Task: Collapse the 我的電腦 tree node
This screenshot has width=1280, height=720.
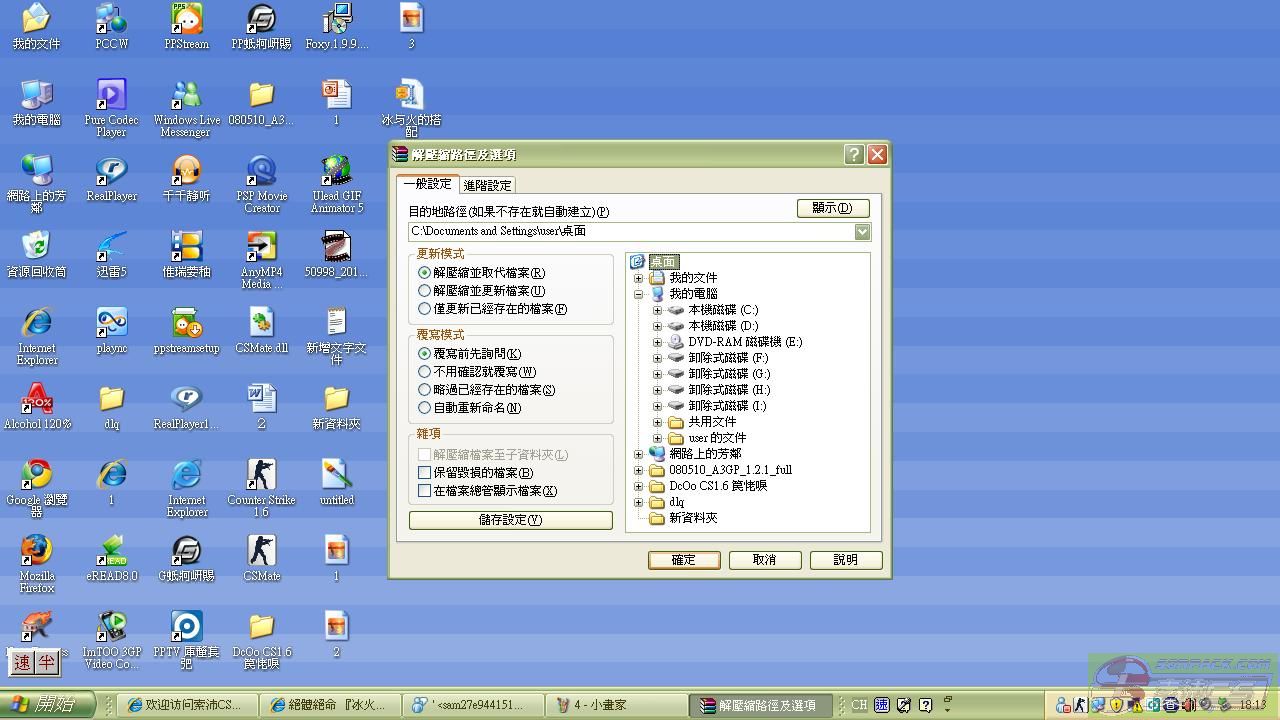Action: coord(639,294)
